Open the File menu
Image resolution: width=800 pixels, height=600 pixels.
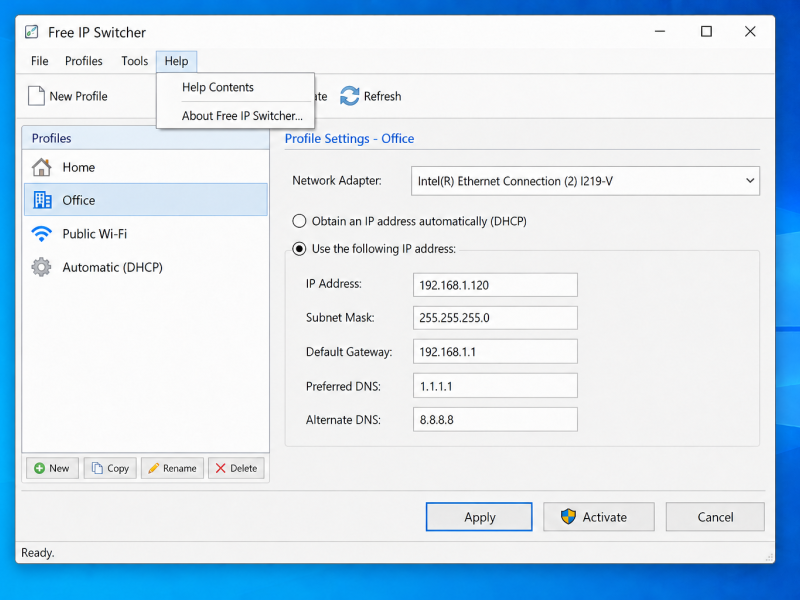39,61
